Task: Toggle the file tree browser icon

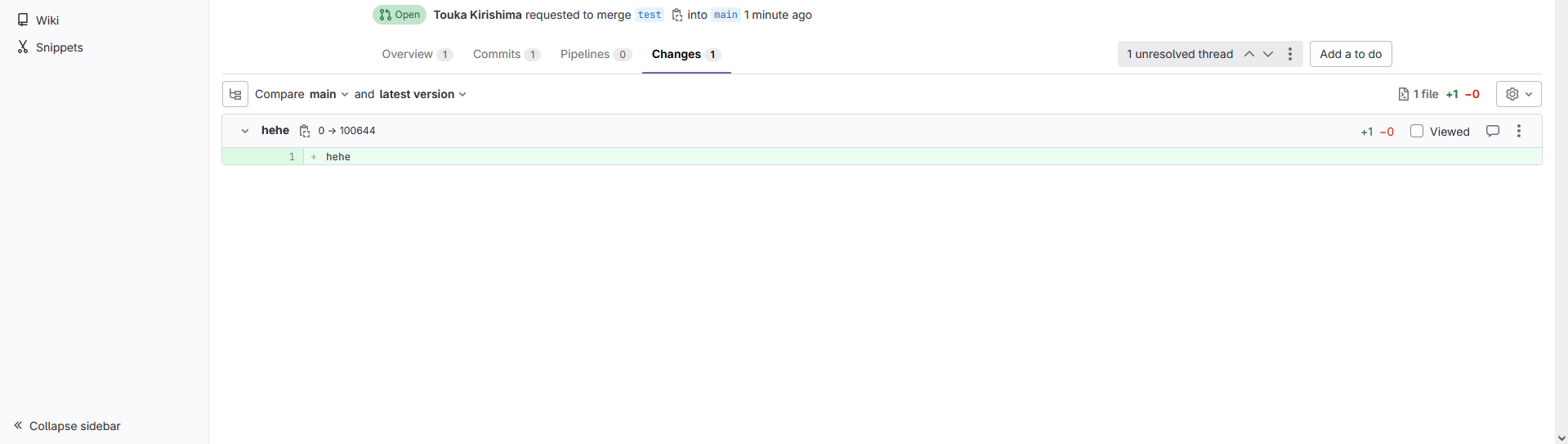Action: [235, 94]
